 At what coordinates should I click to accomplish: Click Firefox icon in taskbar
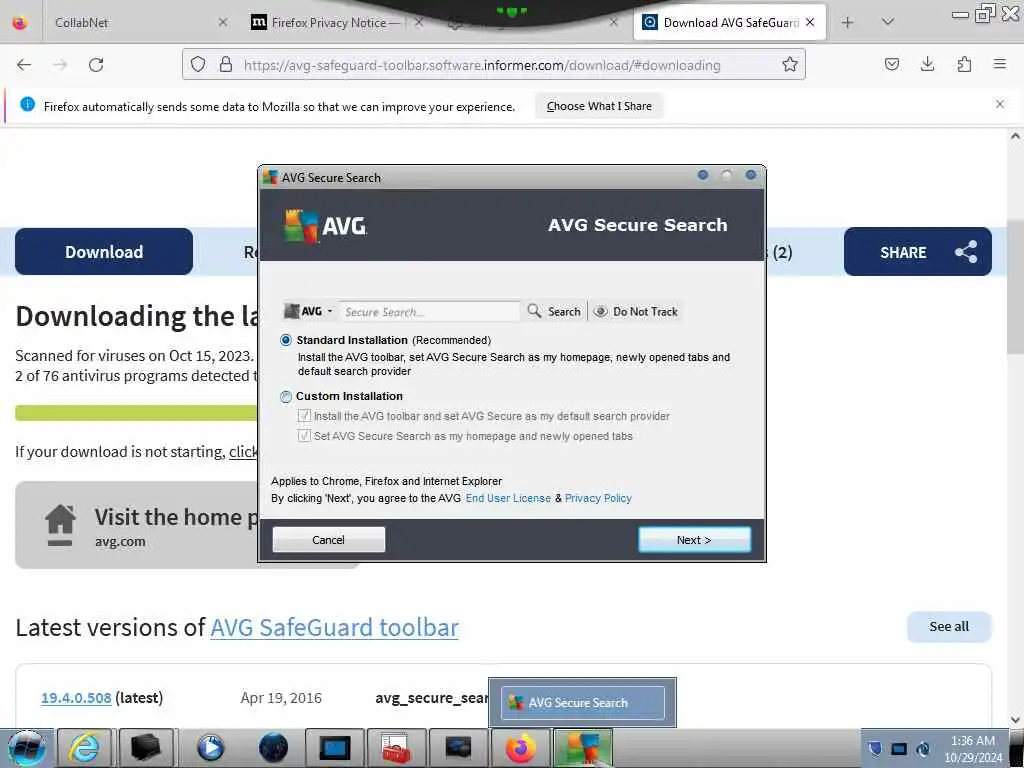tap(520, 748)
